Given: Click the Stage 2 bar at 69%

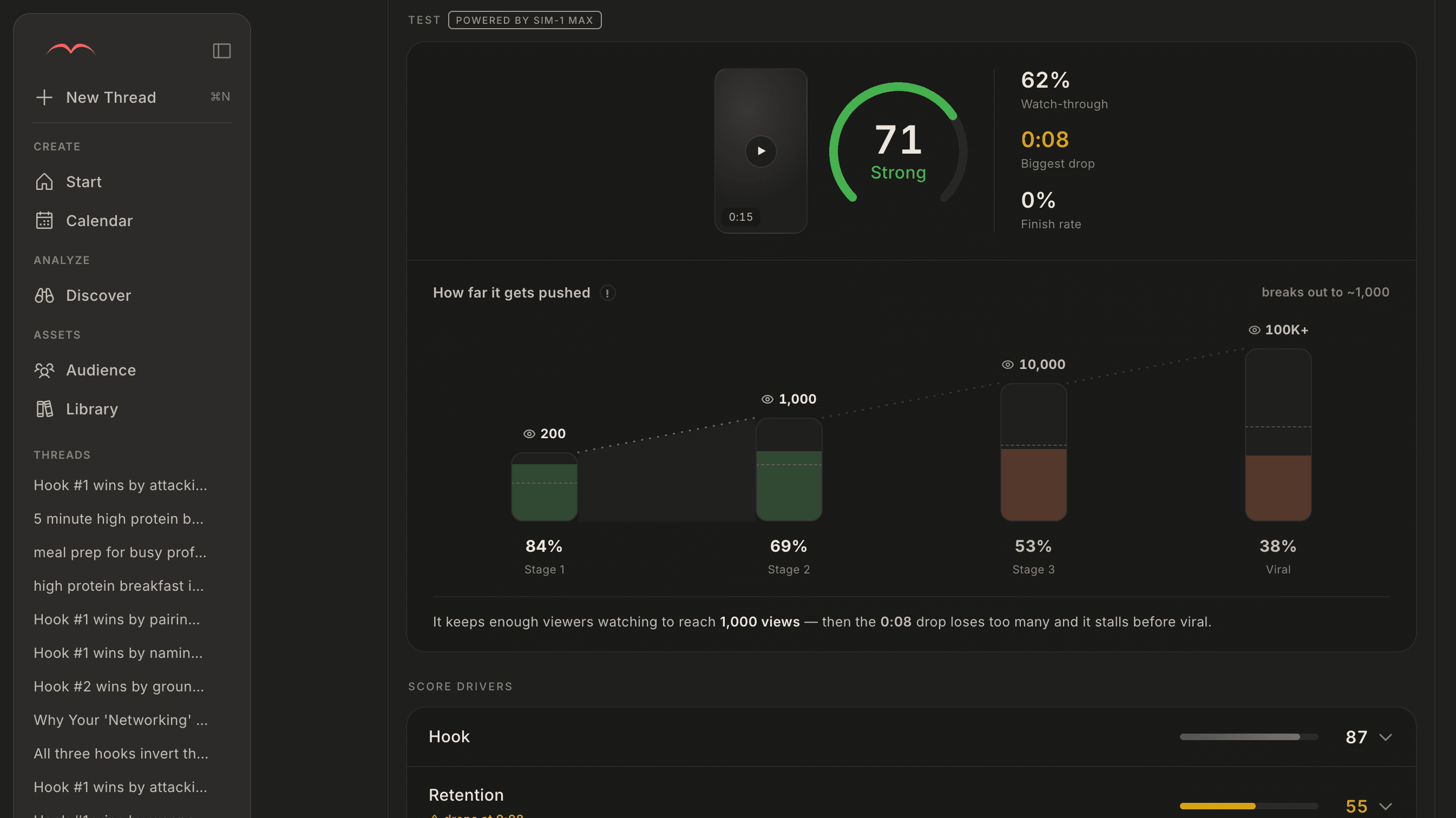Looking at the screenshot, I should click(789, 470).
